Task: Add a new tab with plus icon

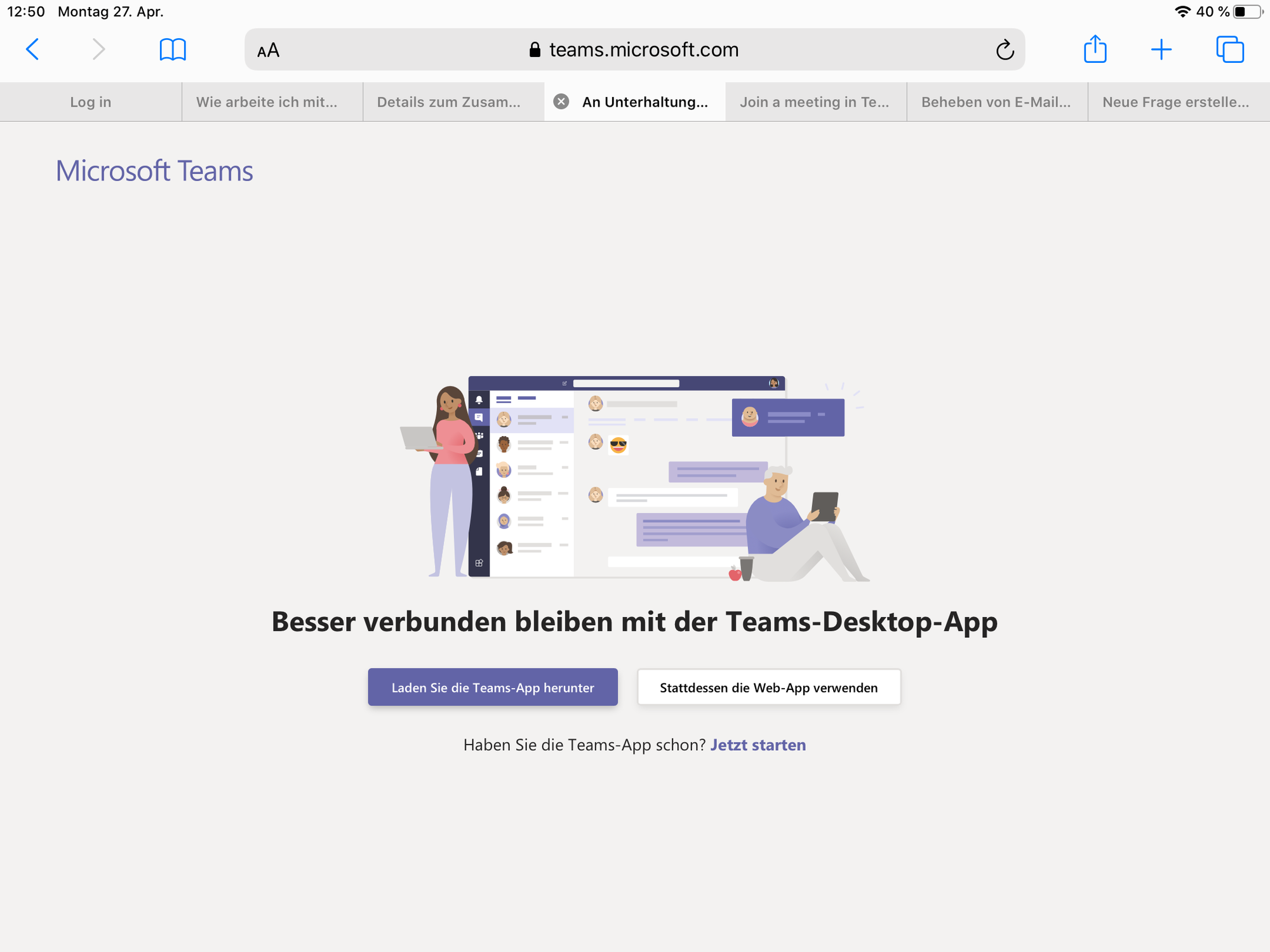Action: 1161,50
